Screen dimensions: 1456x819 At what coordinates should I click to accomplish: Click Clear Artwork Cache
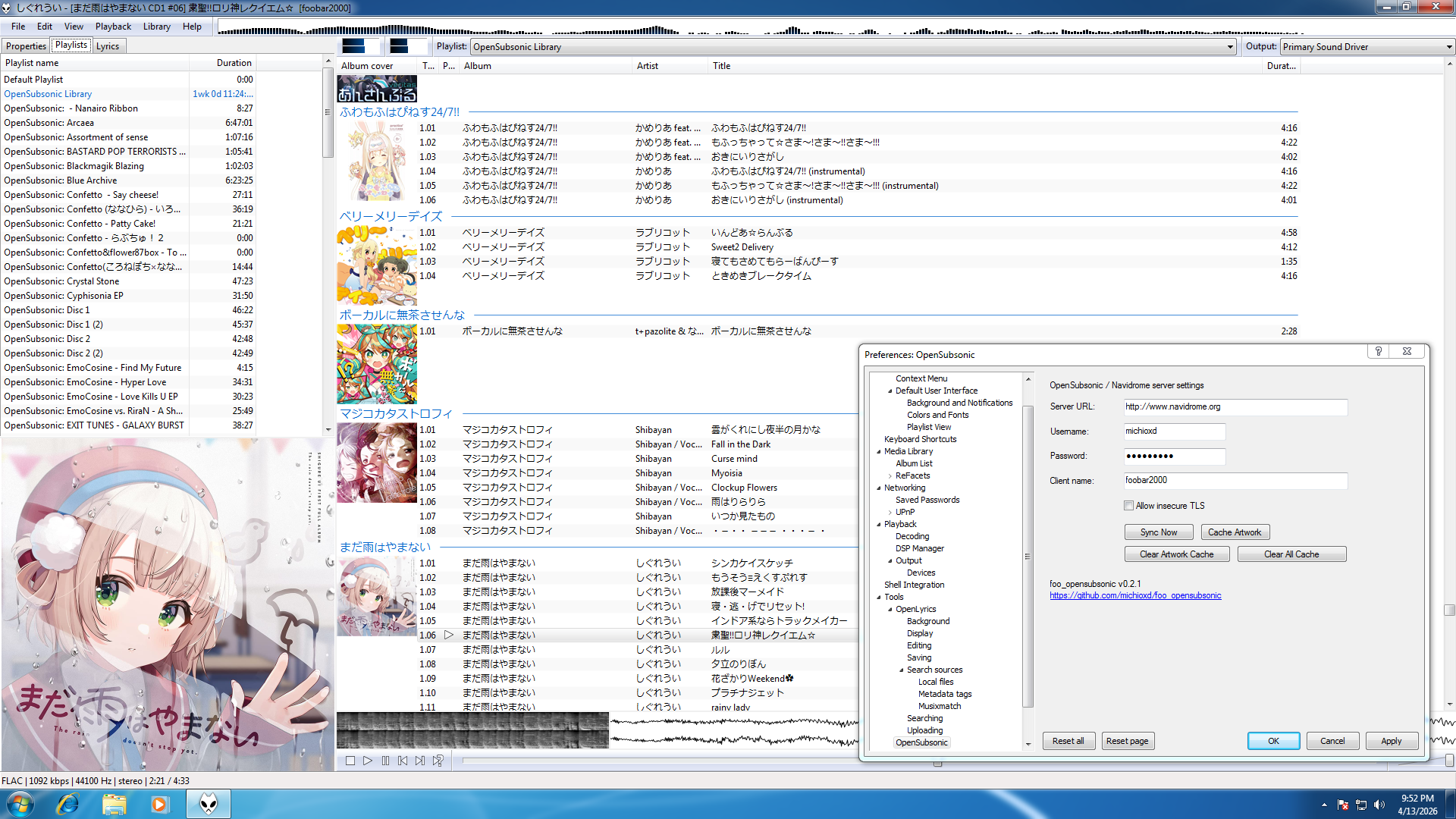(x=1177, y=554)
